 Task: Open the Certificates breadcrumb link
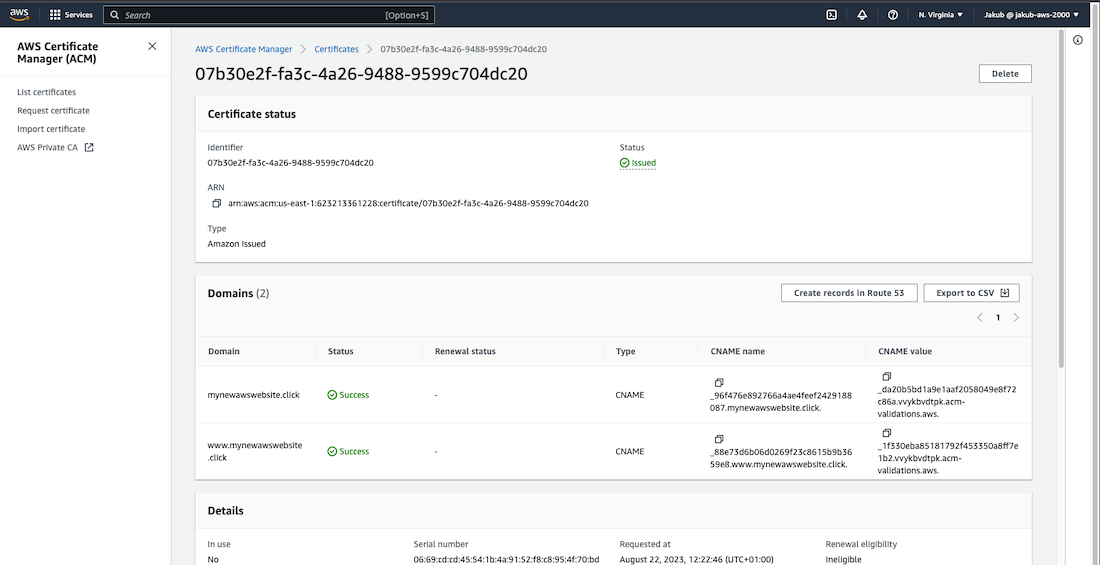point(336,49)
